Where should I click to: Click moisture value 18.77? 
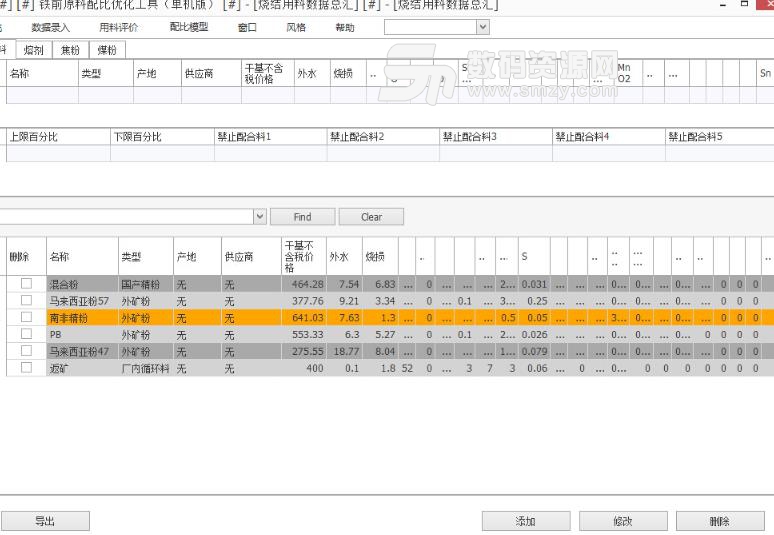[x=345, y=351]
